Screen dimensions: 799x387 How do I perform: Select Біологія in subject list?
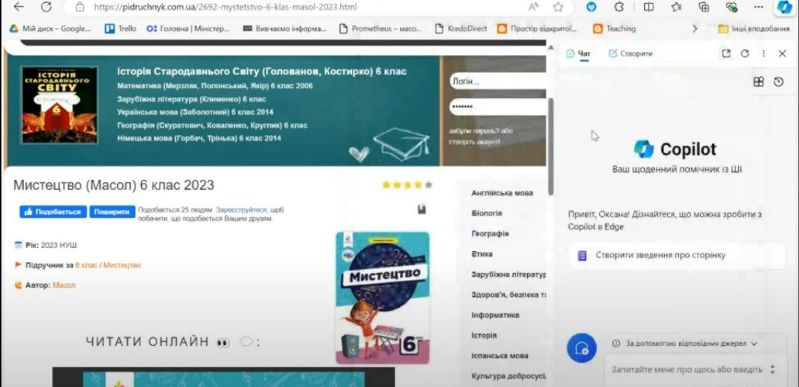[x=487, y=213]
